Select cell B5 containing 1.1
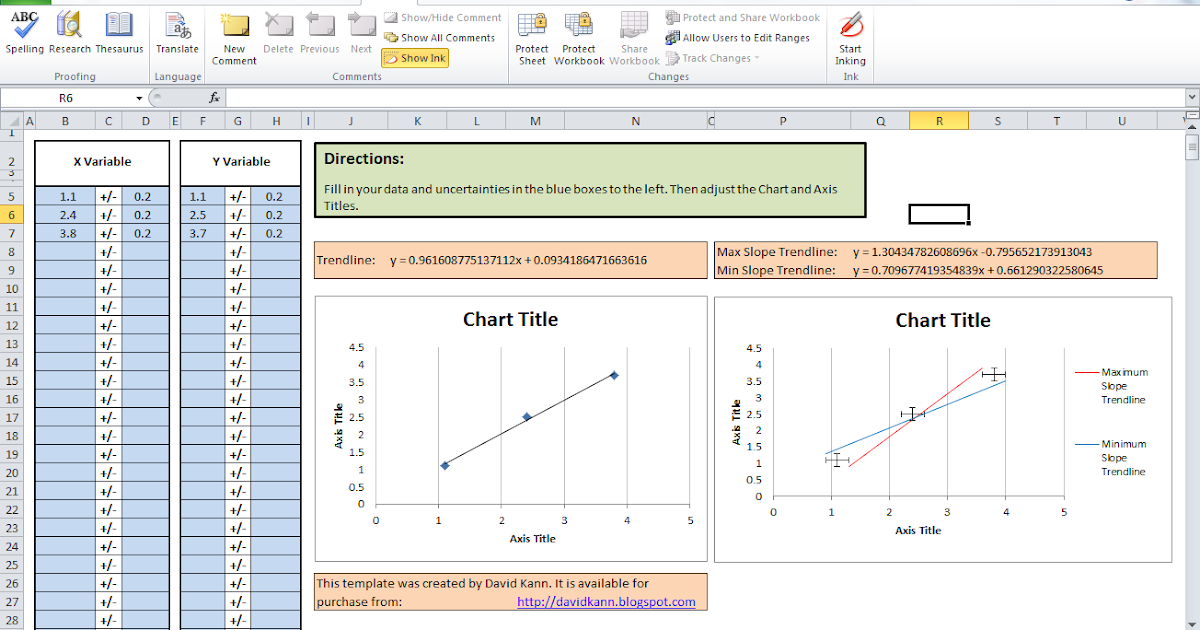The image size is (1200, 630). 65,194
